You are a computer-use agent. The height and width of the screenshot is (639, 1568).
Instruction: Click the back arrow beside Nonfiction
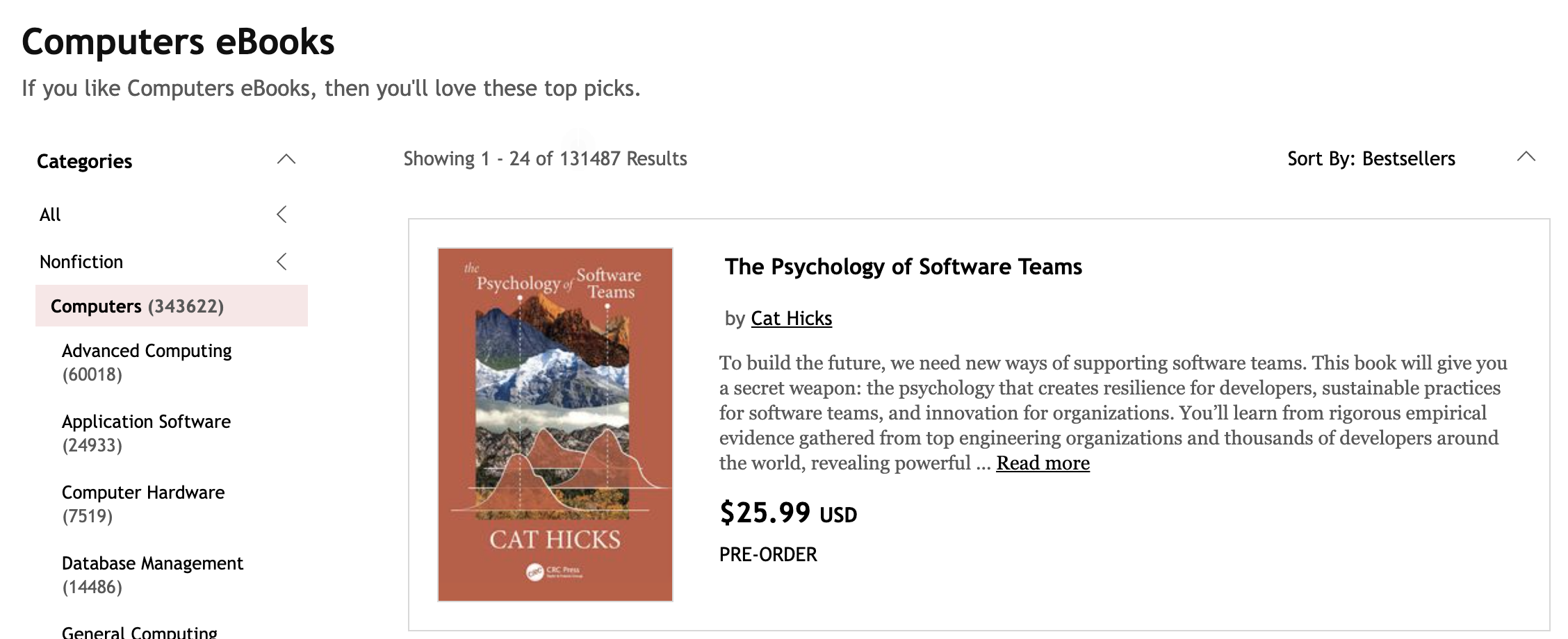click(x=281, y=261)
